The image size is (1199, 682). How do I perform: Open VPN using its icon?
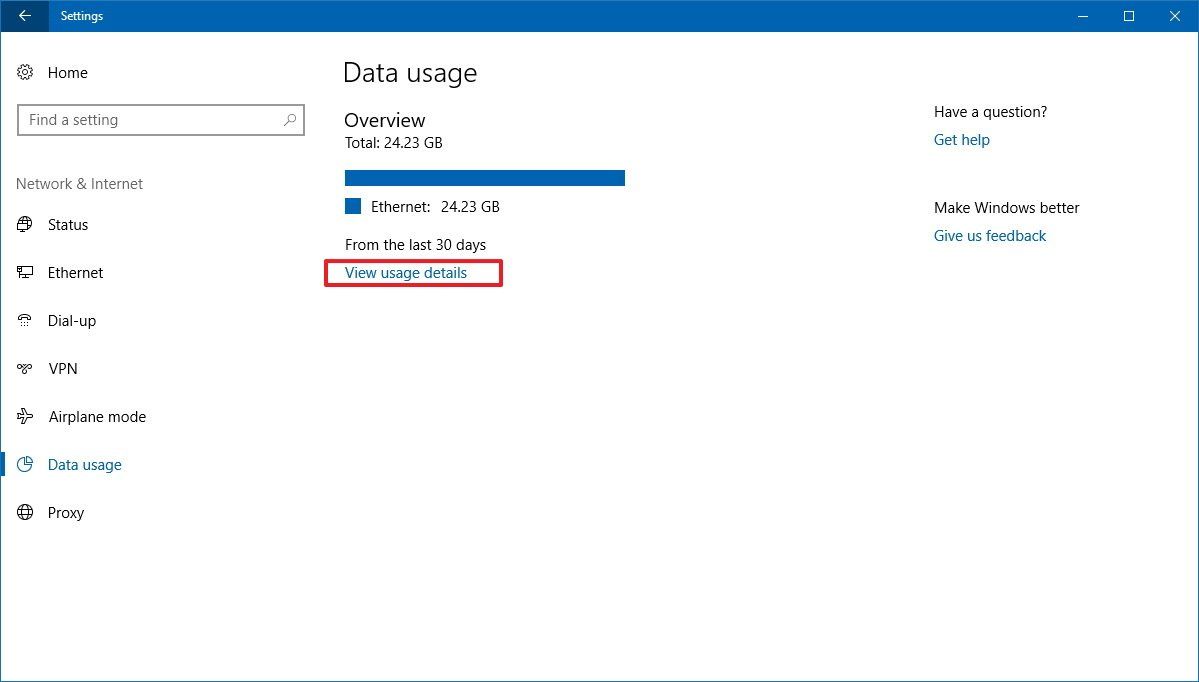(25, 368)
